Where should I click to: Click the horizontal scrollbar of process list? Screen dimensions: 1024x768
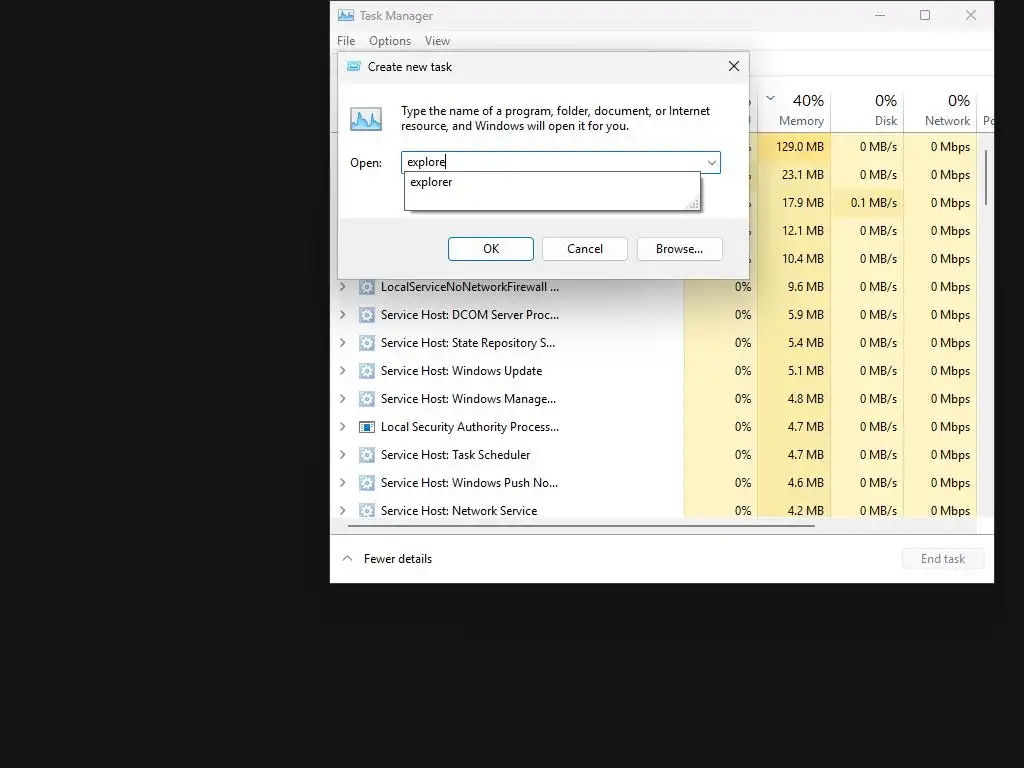(581, 525)
